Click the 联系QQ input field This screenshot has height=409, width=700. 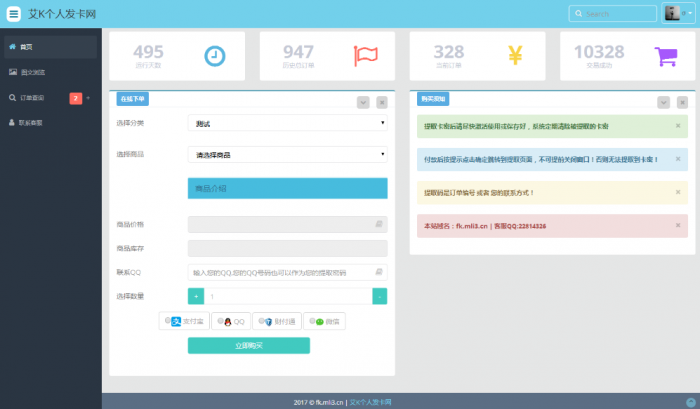[x=280, y=272]
